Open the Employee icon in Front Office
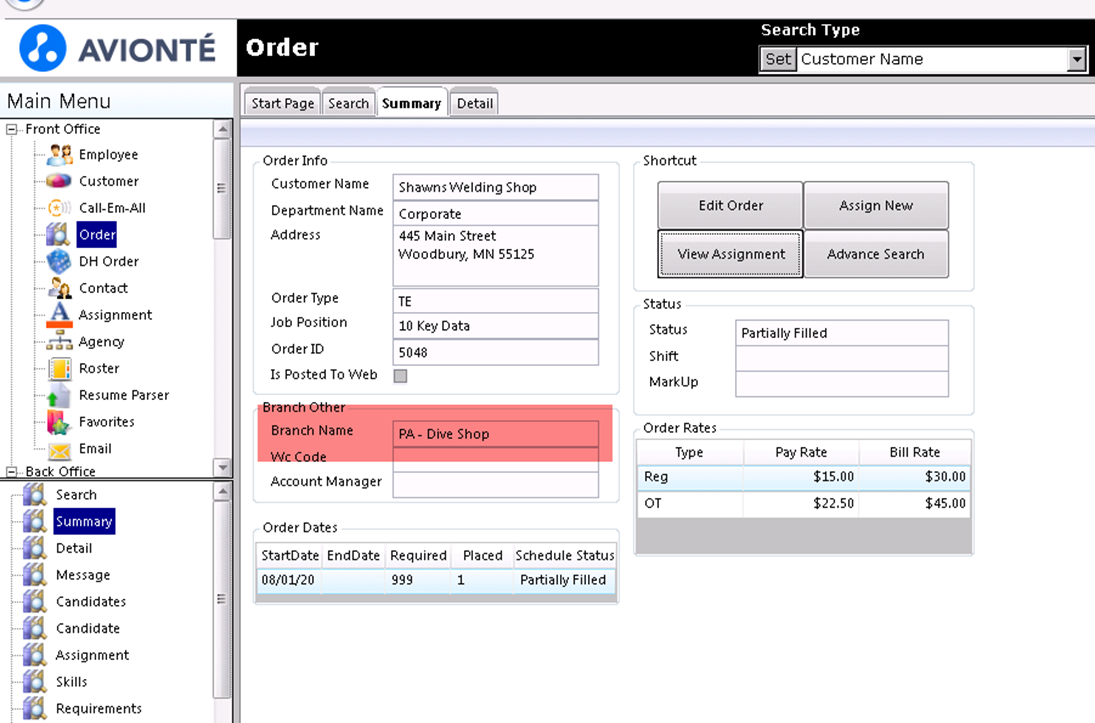The image size is (1095, 723). pyautogui.click(x=59, y=154)
